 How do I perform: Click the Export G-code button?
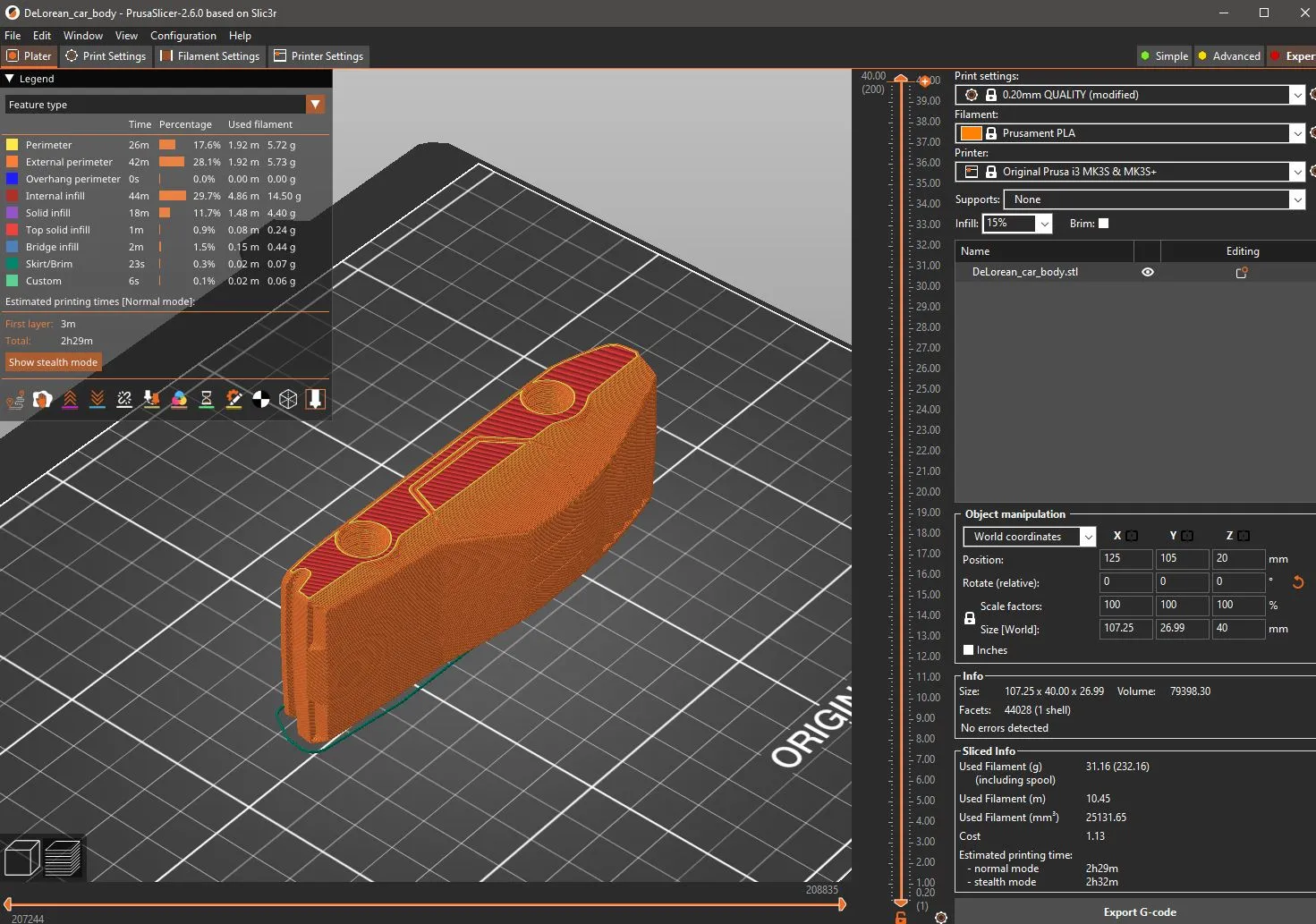point(1139,912)
